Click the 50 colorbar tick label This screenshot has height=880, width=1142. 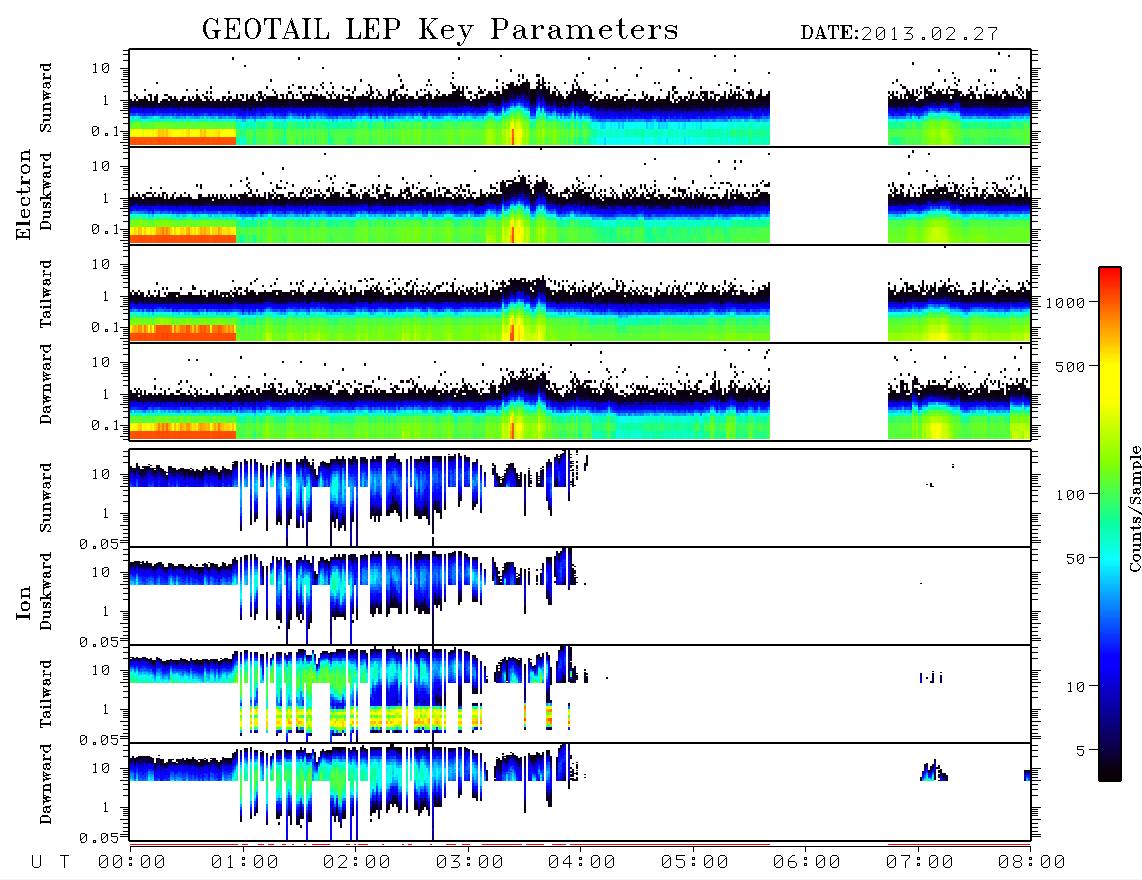point(1075,559)
